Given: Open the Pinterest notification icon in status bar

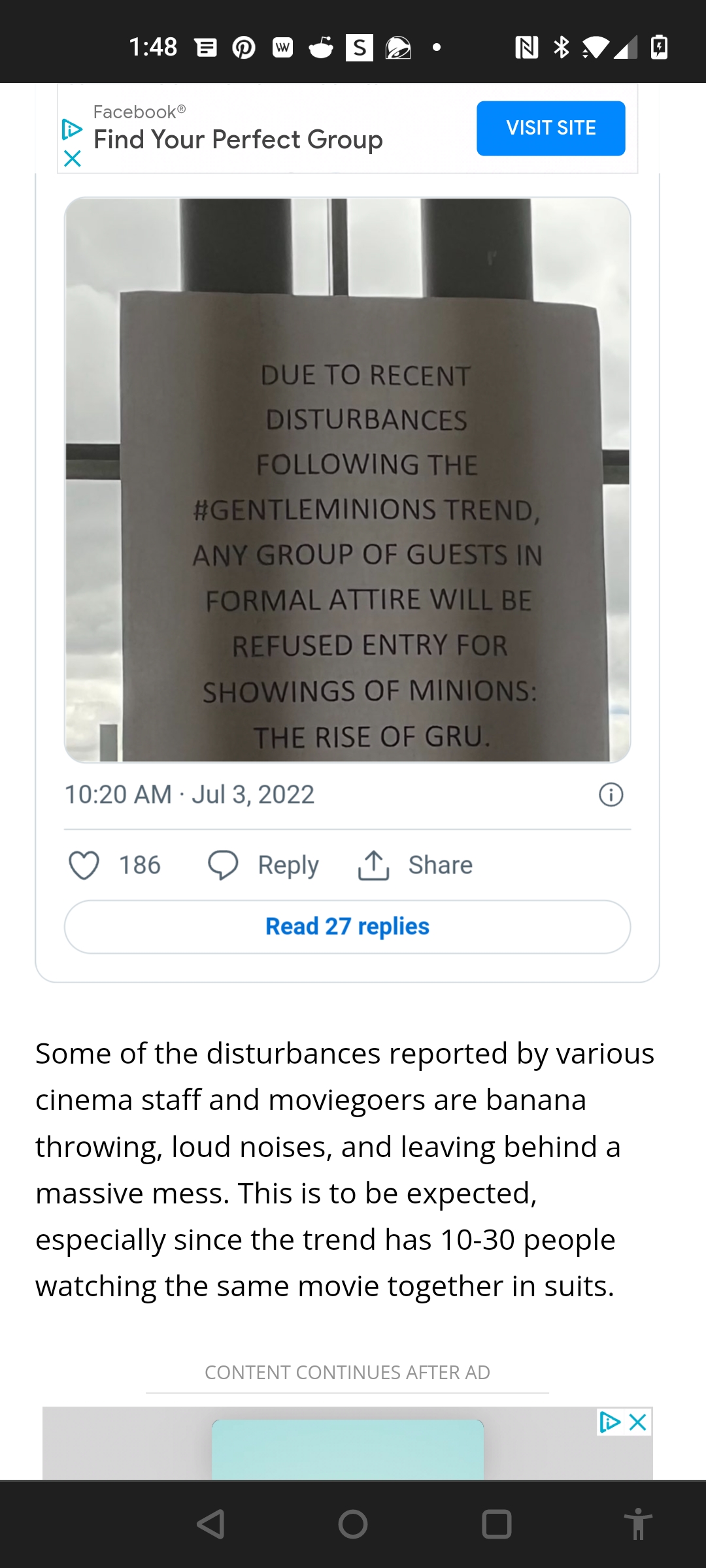Looking at the screenshot, I should (243, 47).
